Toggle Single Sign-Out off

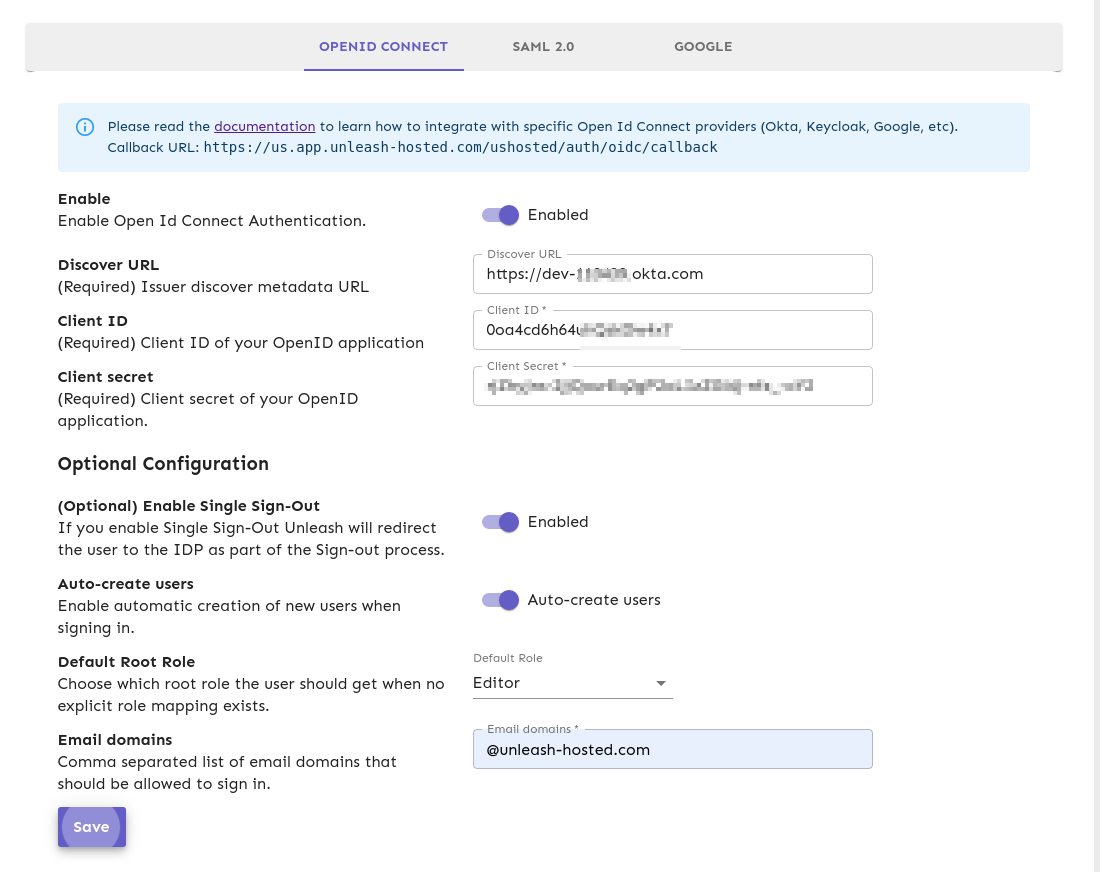(500, 522)
